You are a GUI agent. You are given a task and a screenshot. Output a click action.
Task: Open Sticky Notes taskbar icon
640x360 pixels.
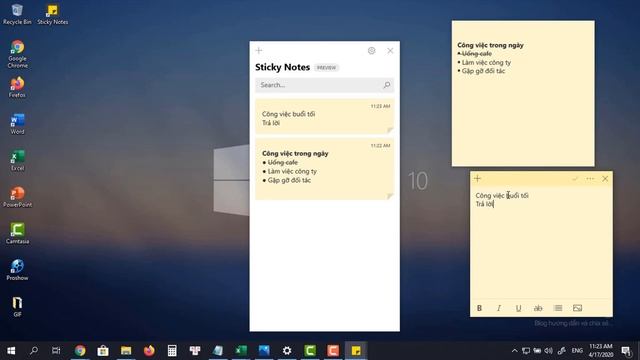356,351
